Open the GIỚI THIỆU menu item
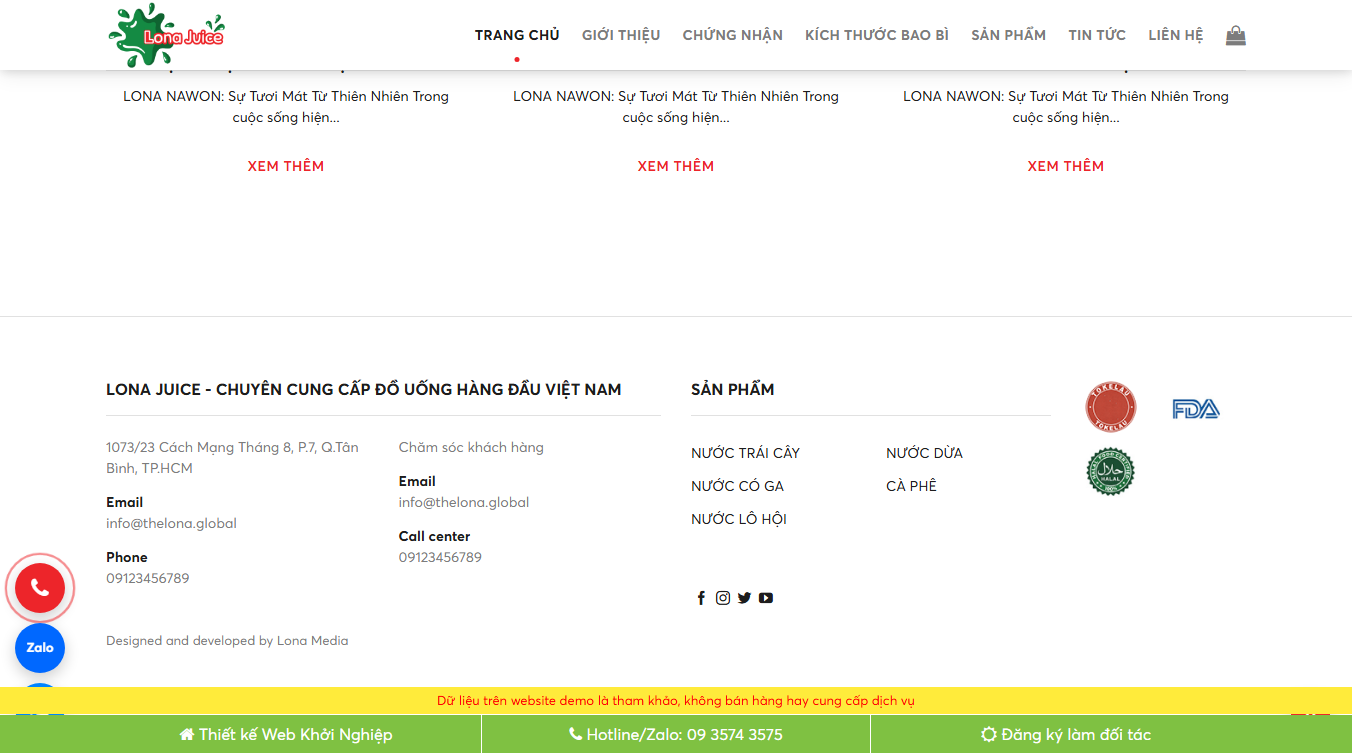Image resolution: width=1352 pixels, height=753 pixels. pos(621,35)
